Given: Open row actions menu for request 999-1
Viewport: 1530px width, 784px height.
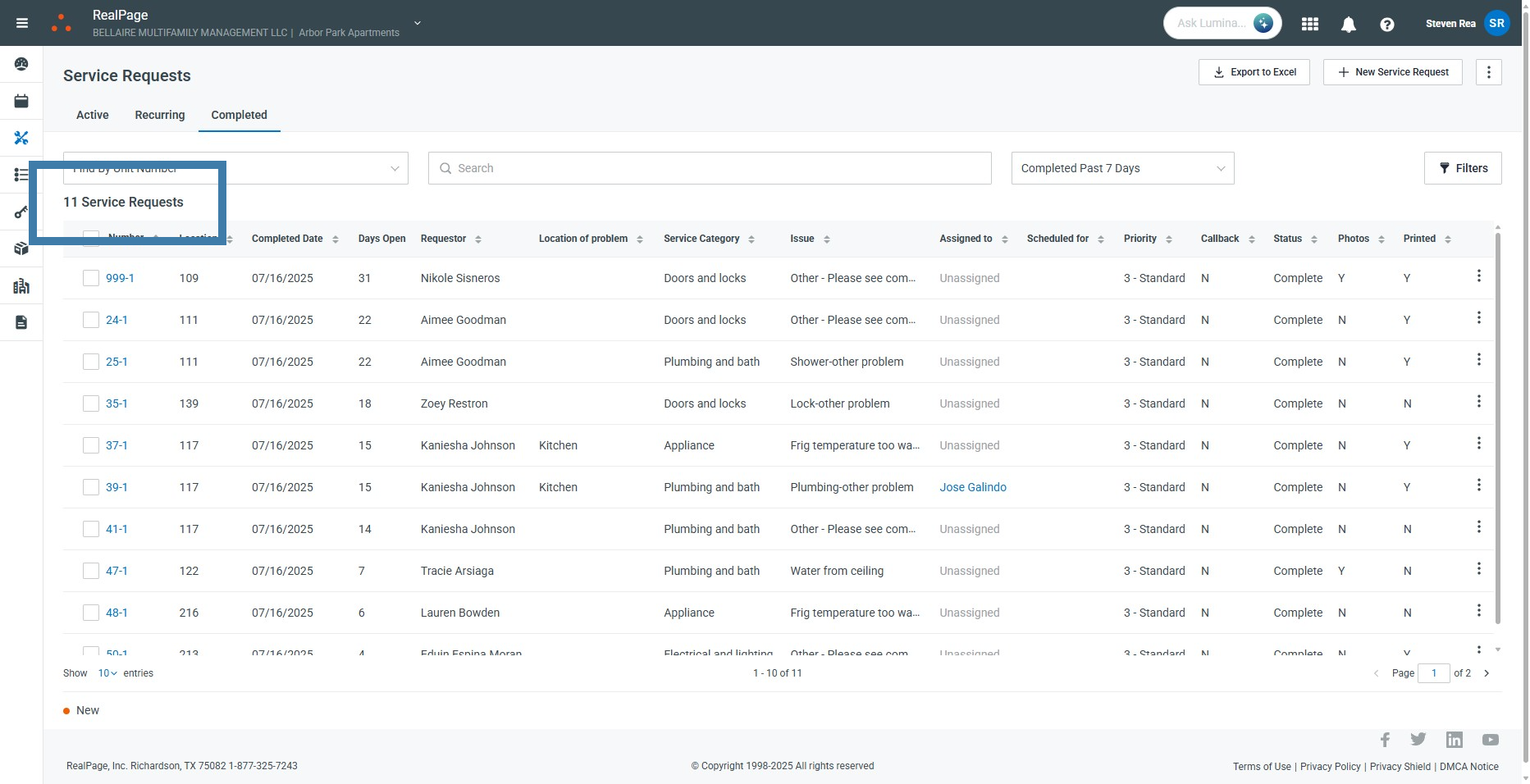Looking at the screenshot, I should (x=1478, y=276).
